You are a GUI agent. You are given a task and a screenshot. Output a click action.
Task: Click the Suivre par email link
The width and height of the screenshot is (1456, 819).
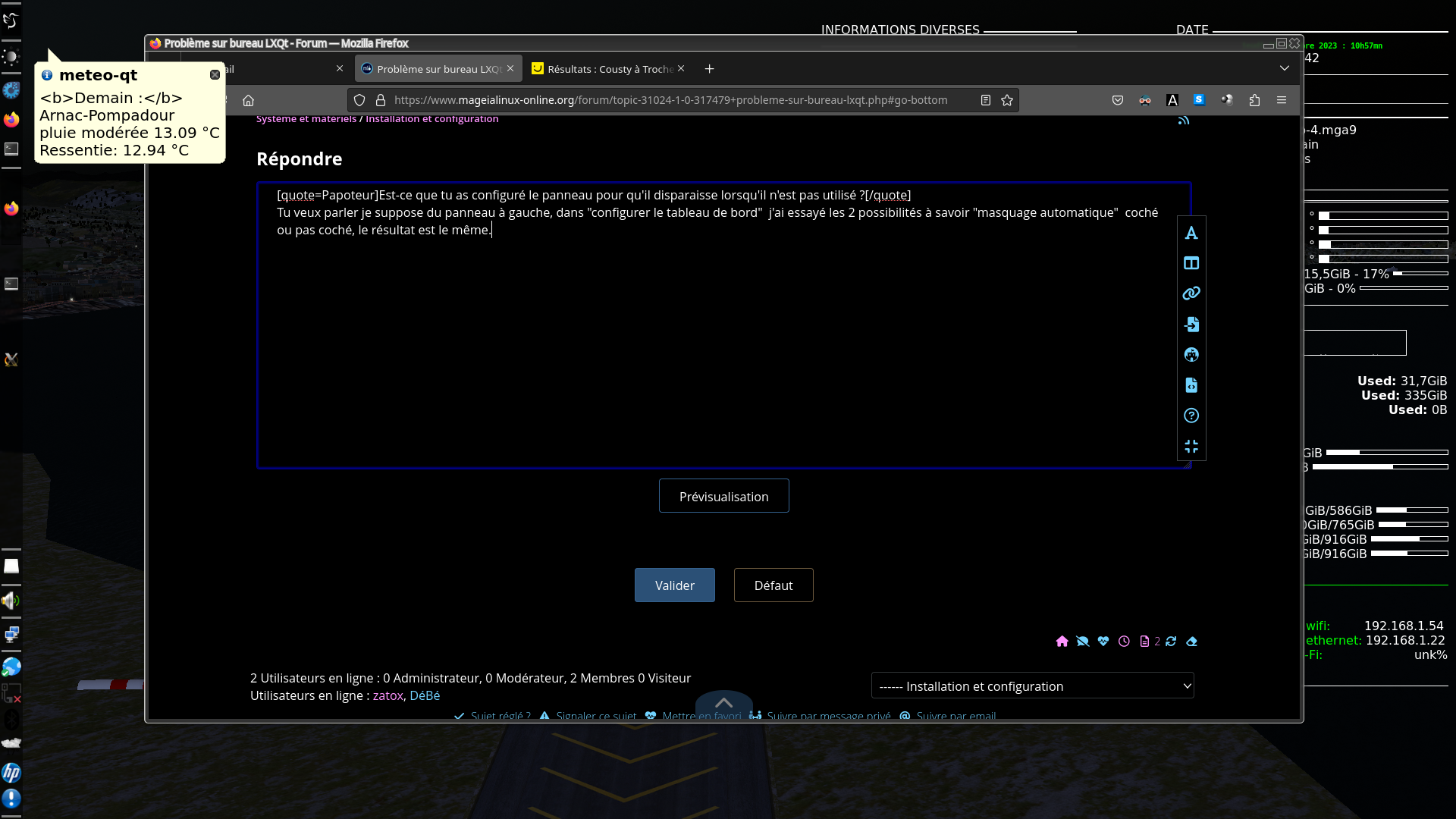(x=955, y=716)
